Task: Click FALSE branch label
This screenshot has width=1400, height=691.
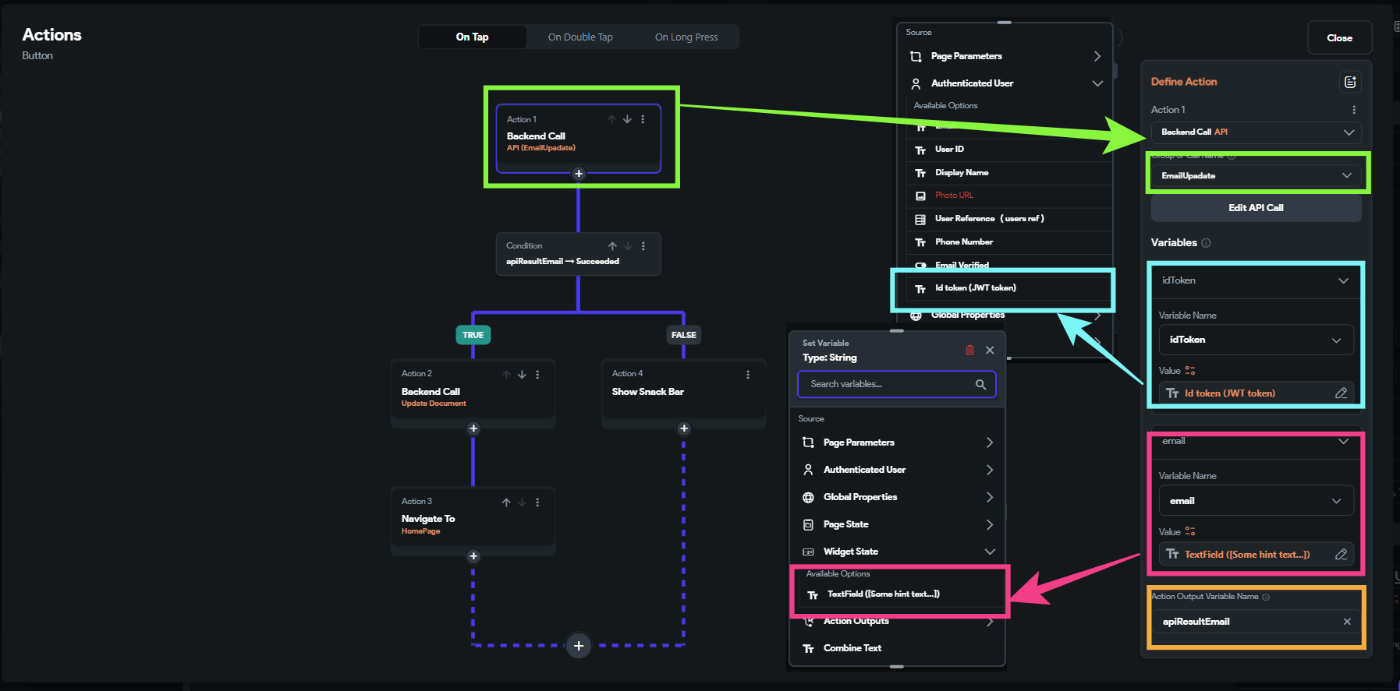Action: point(684,335)
